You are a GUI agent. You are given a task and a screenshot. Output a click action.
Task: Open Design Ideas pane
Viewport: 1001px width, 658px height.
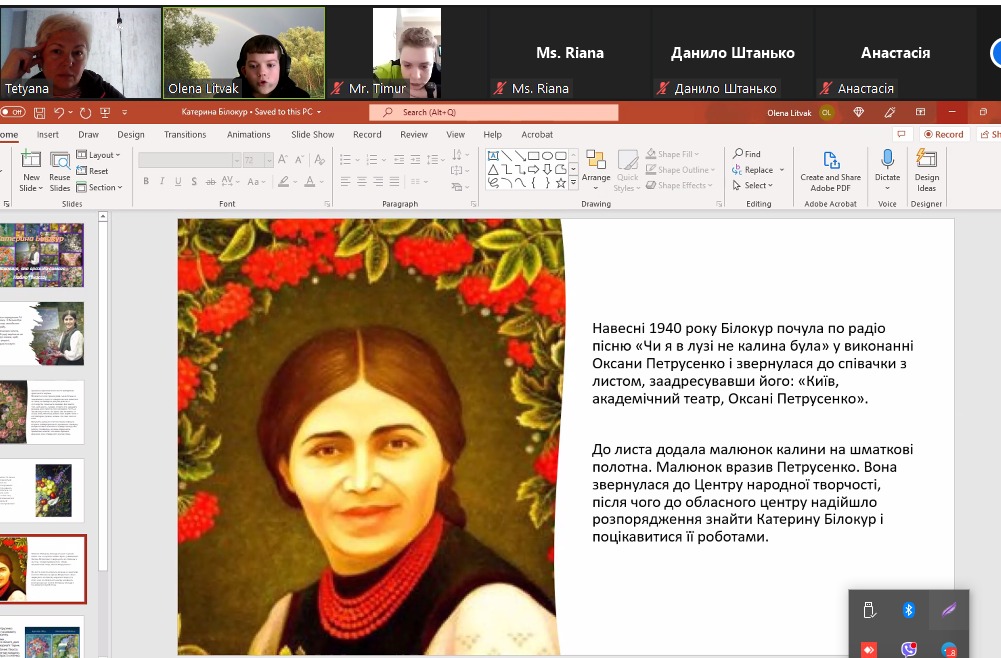click(926, 170)
